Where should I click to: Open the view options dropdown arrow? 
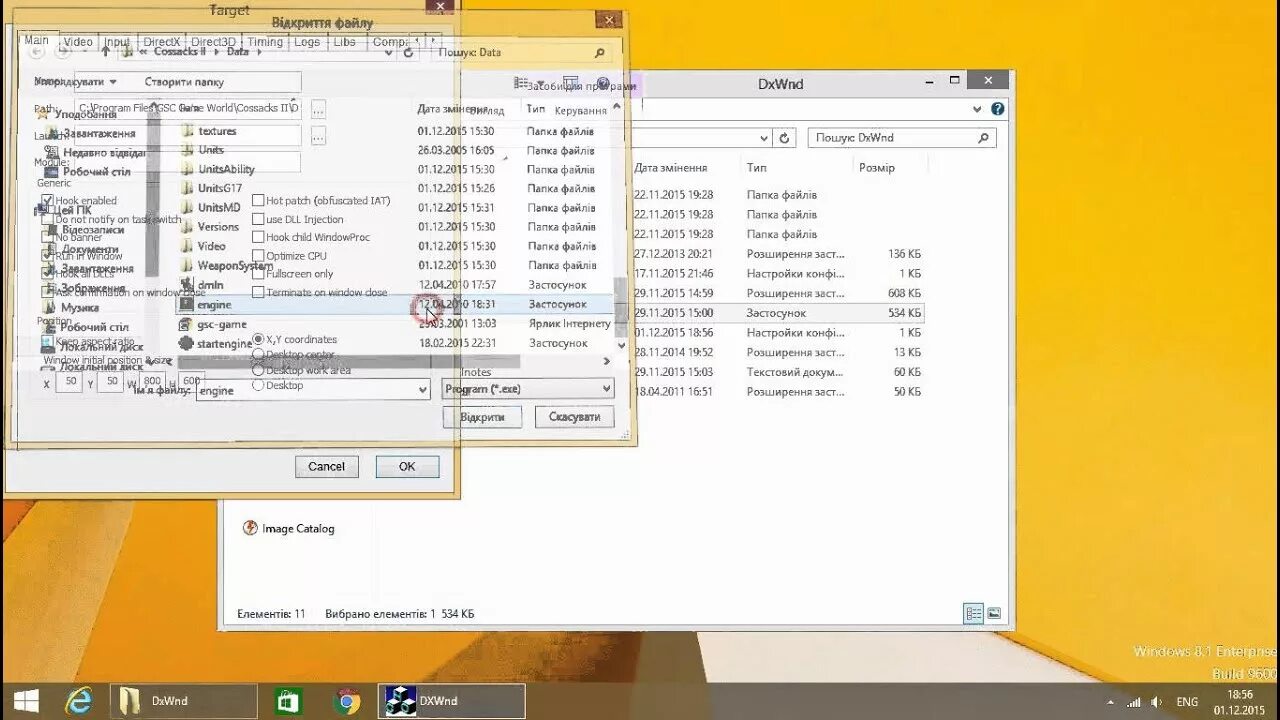tap(539, 85)
